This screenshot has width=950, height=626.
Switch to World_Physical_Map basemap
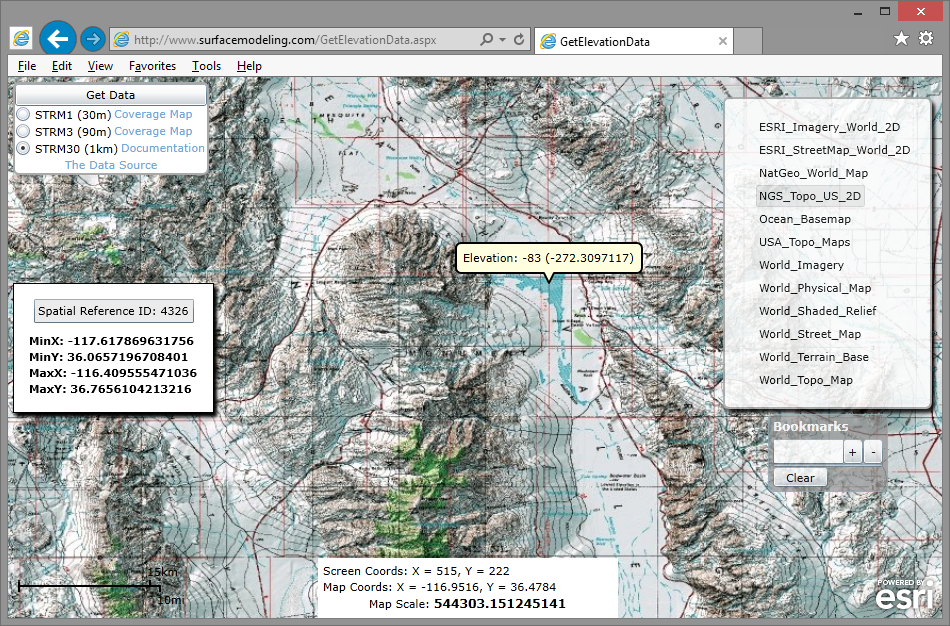(815, 288)
